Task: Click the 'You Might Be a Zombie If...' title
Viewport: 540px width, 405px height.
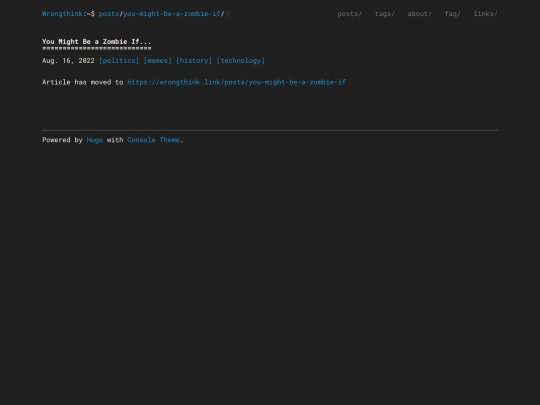Action: click(x=96, y=42)
